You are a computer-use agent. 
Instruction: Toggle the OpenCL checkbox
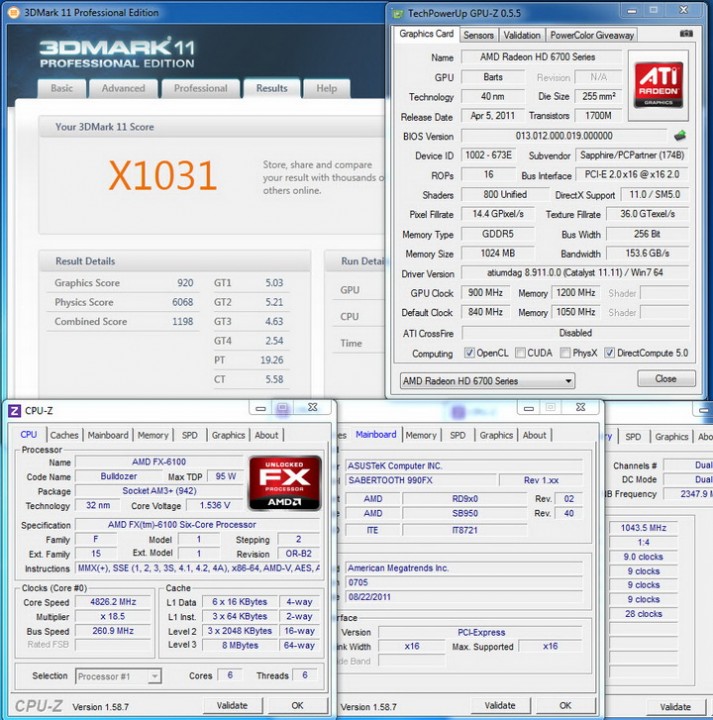point(469,353)
